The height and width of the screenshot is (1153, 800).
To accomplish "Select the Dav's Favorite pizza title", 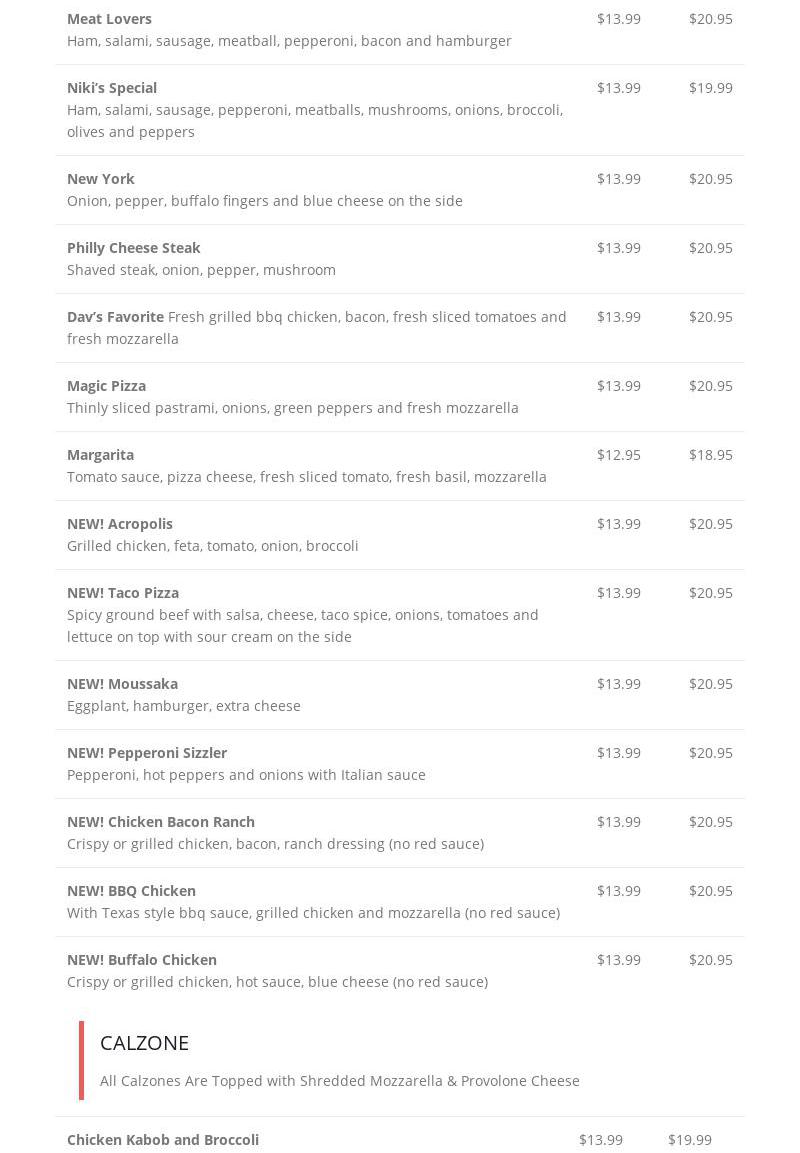I will [x=115, y=317].
